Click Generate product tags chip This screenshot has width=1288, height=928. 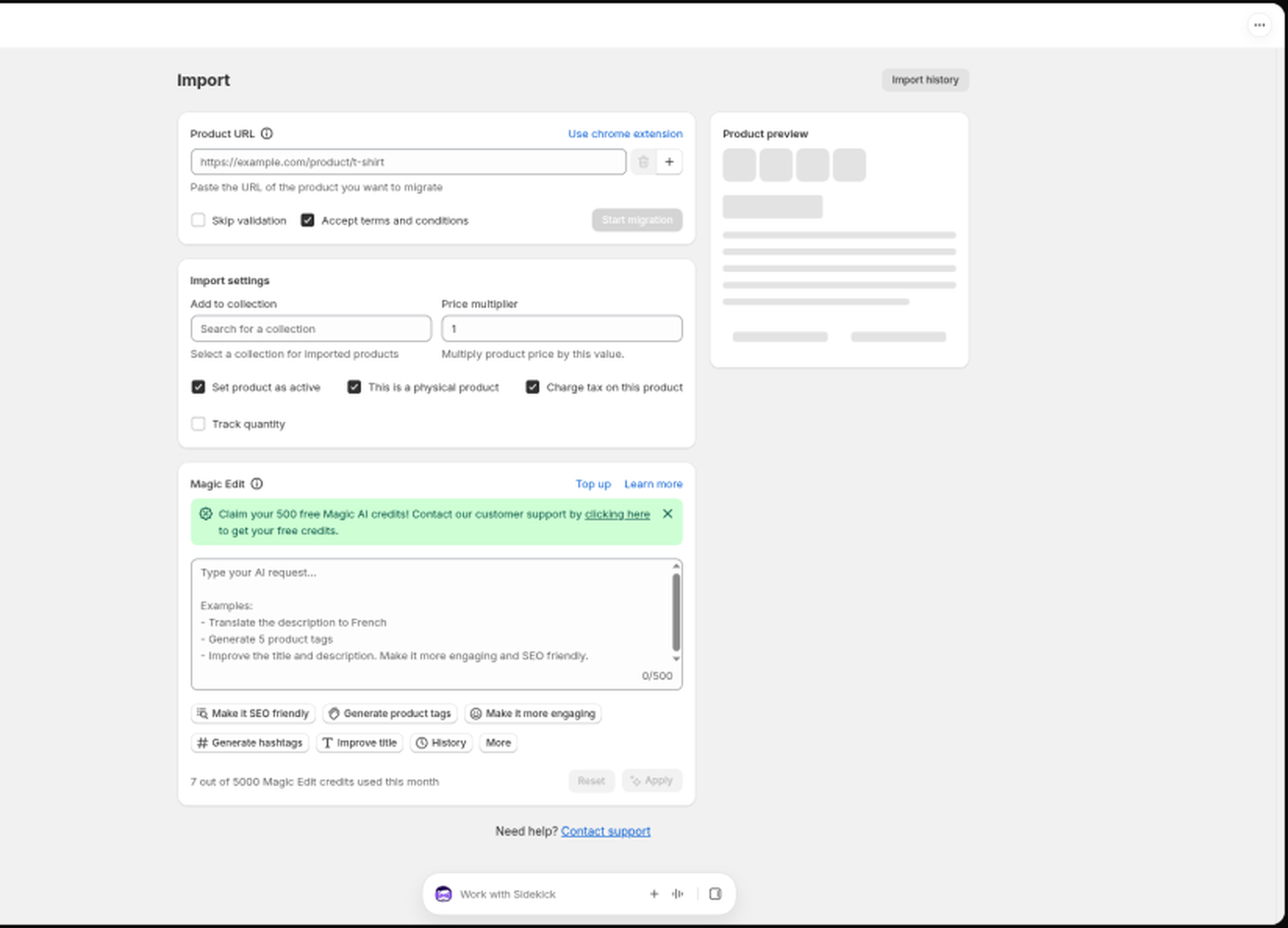pyautogui.click(x=390, y=713)
